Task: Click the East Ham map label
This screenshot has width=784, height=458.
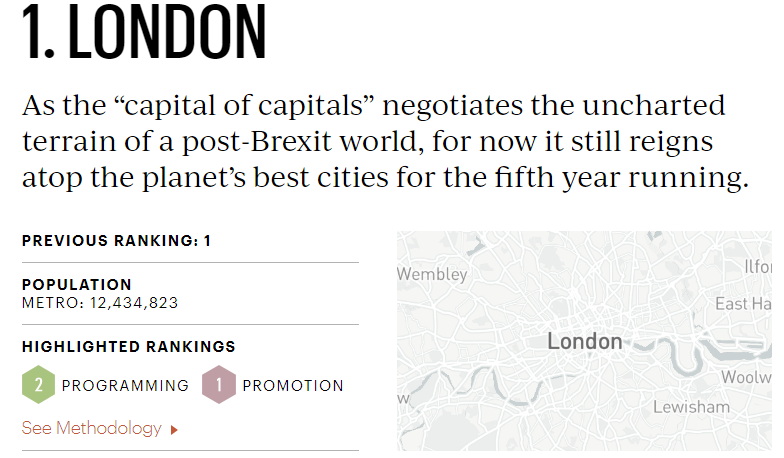Action: [744, 303]
